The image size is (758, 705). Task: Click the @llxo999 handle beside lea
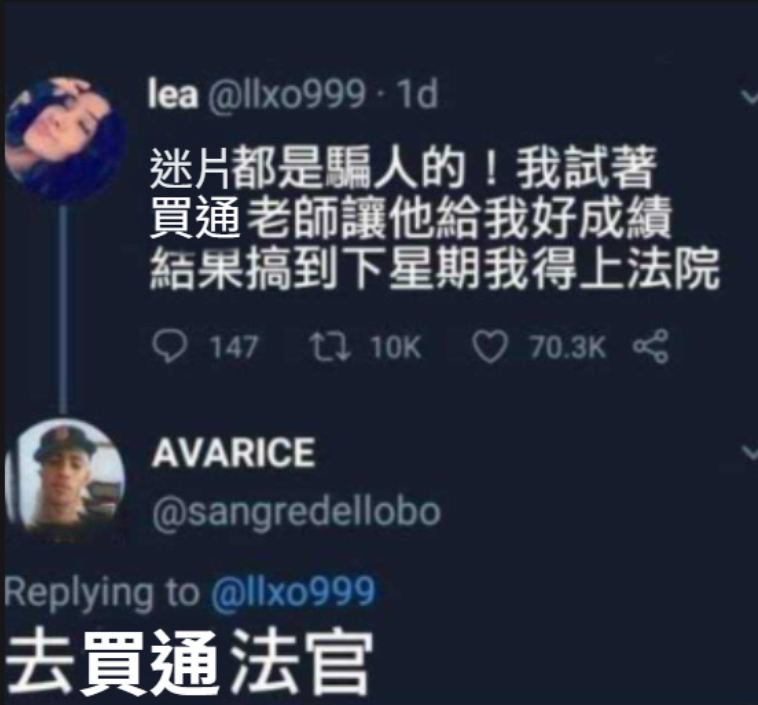pos(286,95)
